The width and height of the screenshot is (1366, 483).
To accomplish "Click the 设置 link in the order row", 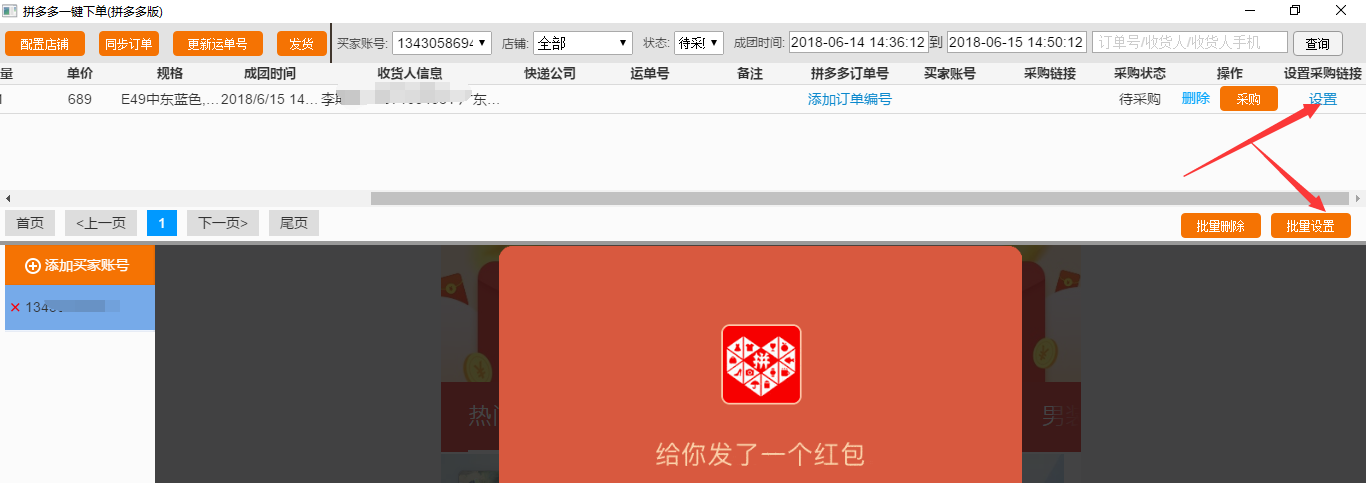I will pos(1322,99).
